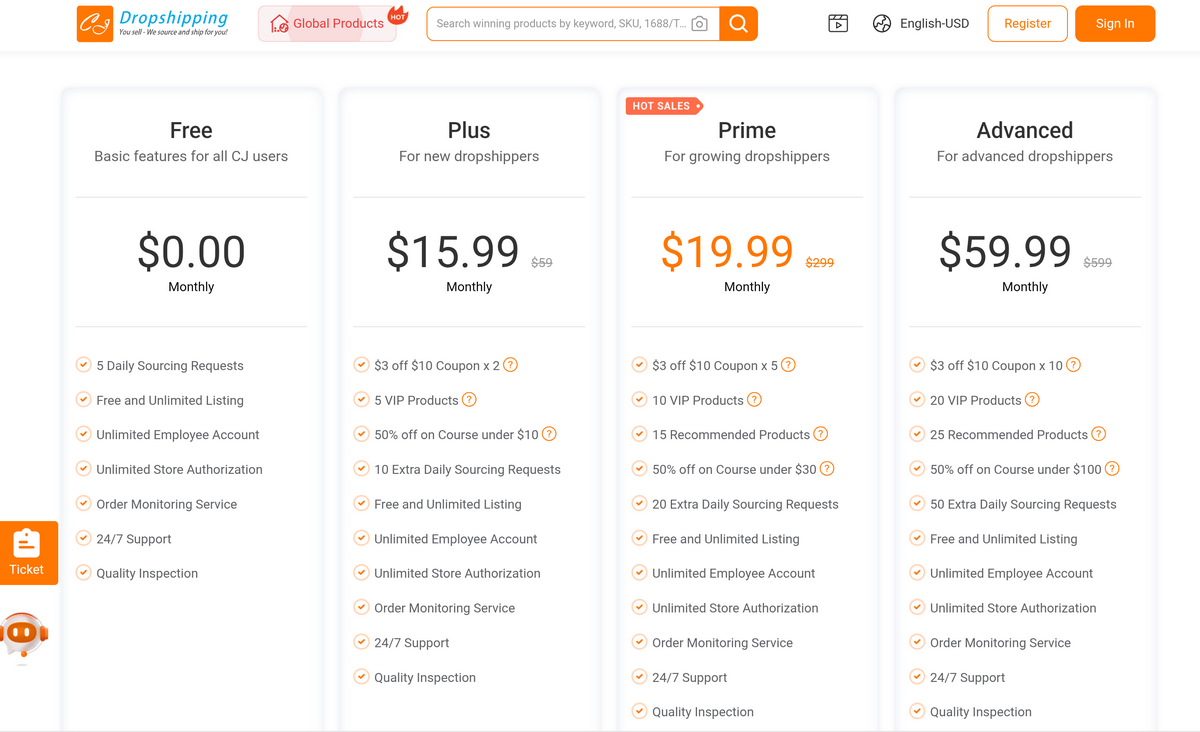Click help icon beside 15 Recommended Products
This screenshot has height=732, width=1200.
click(821, 434)
